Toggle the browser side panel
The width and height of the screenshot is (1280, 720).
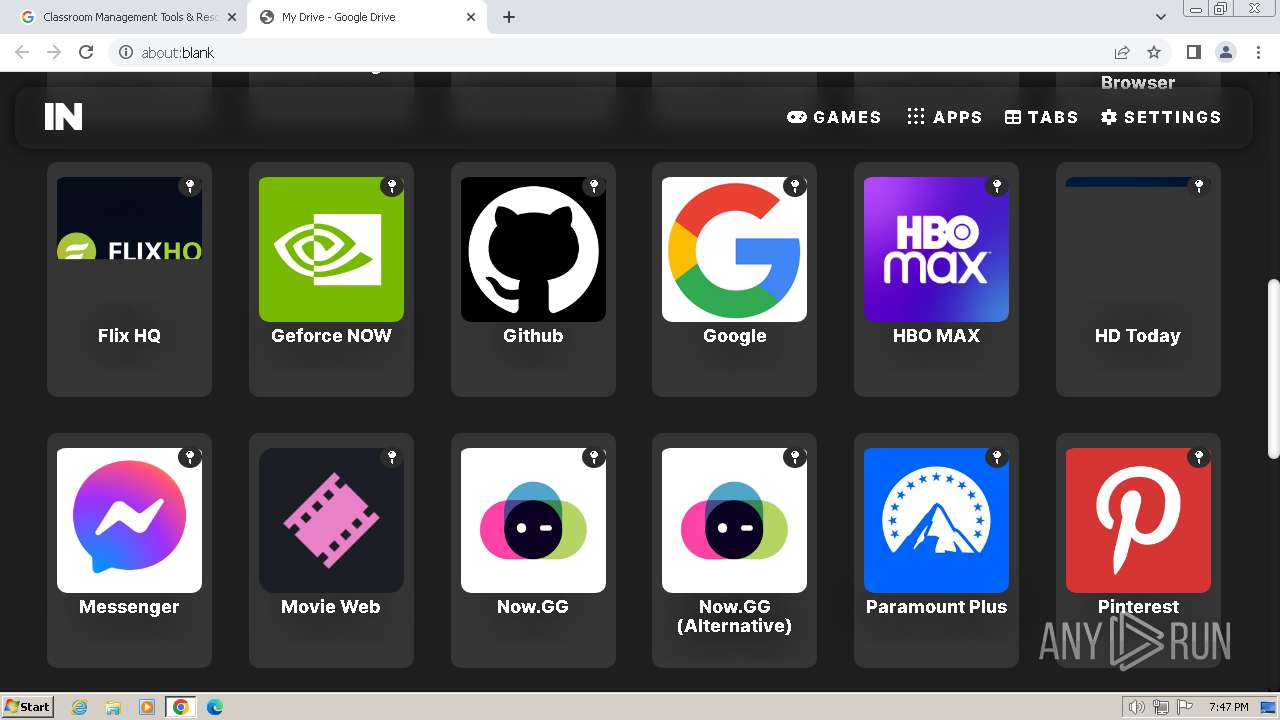tap(1193, 52)
